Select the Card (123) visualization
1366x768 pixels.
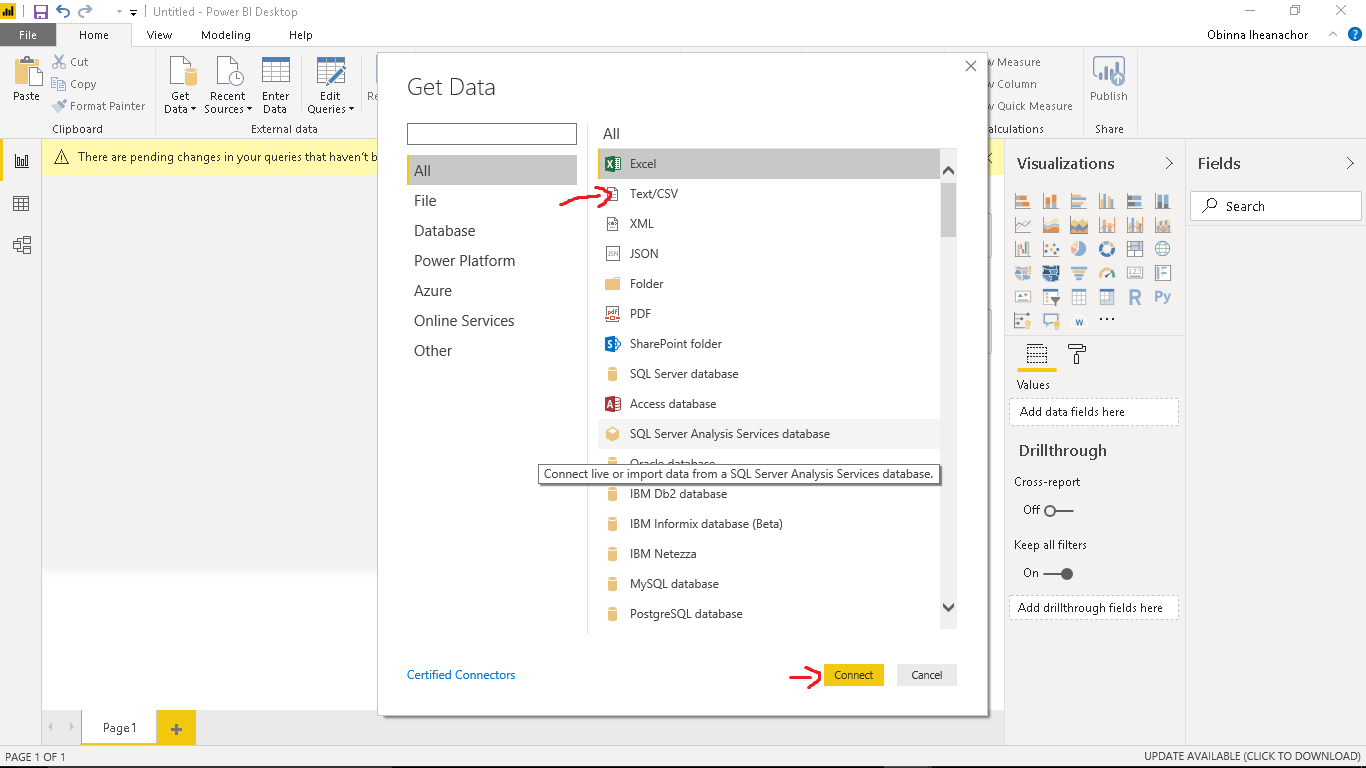pyautogui.click(x=1134, y=273)
